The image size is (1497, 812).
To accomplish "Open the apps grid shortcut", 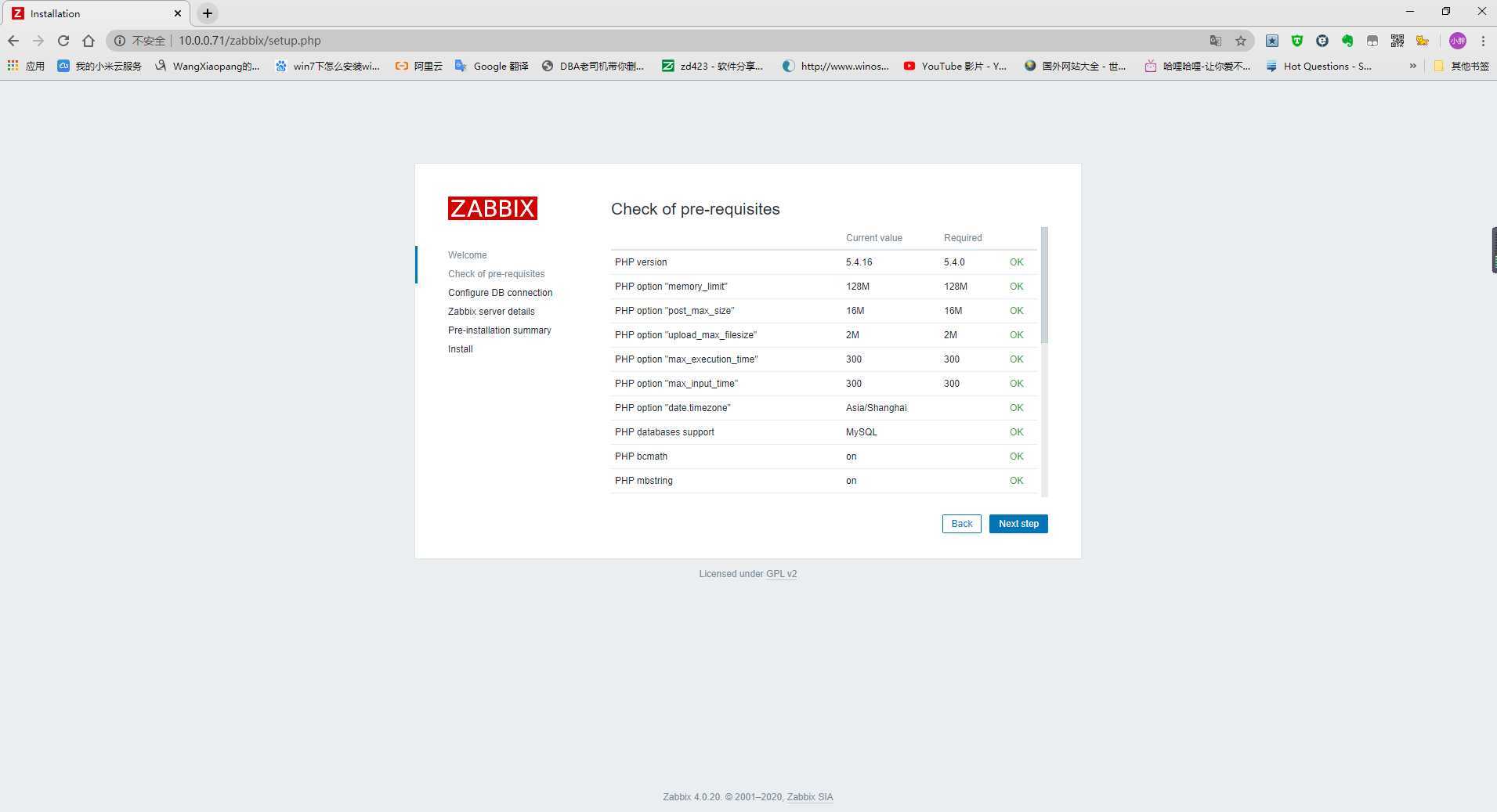I will pyautogui.click(x=26, y=66).
